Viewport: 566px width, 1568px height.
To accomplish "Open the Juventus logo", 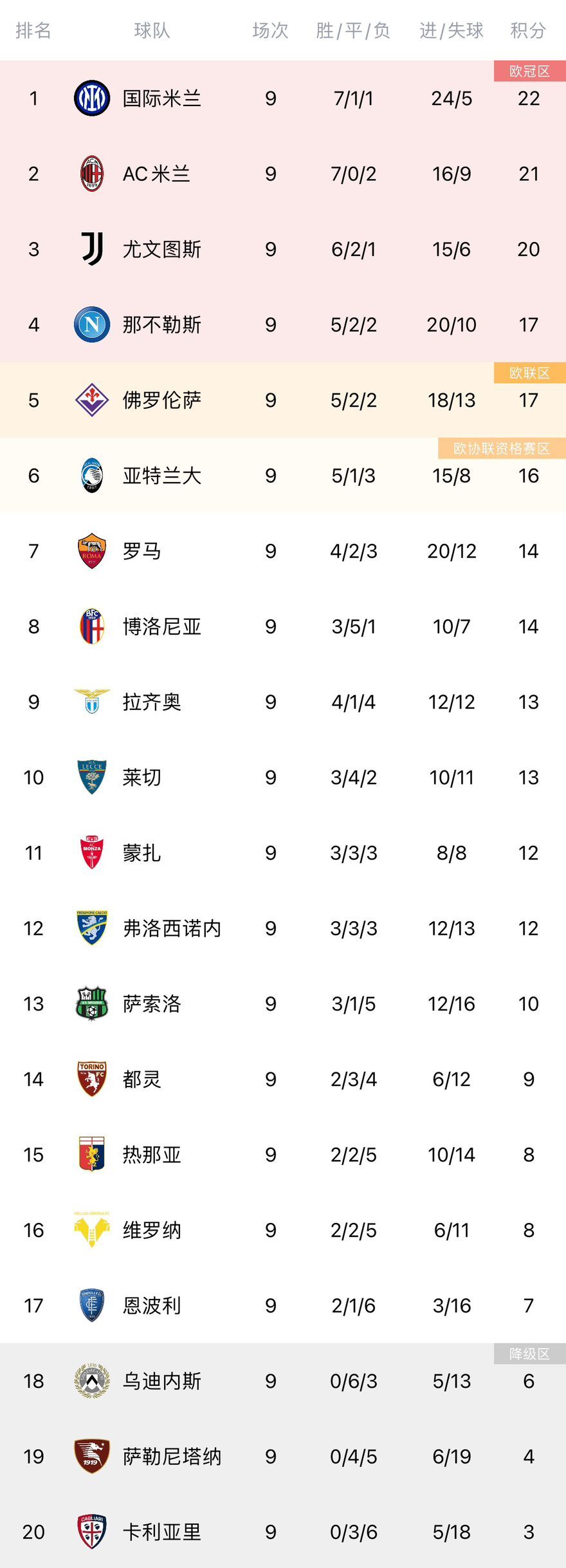I will point(92,249).
